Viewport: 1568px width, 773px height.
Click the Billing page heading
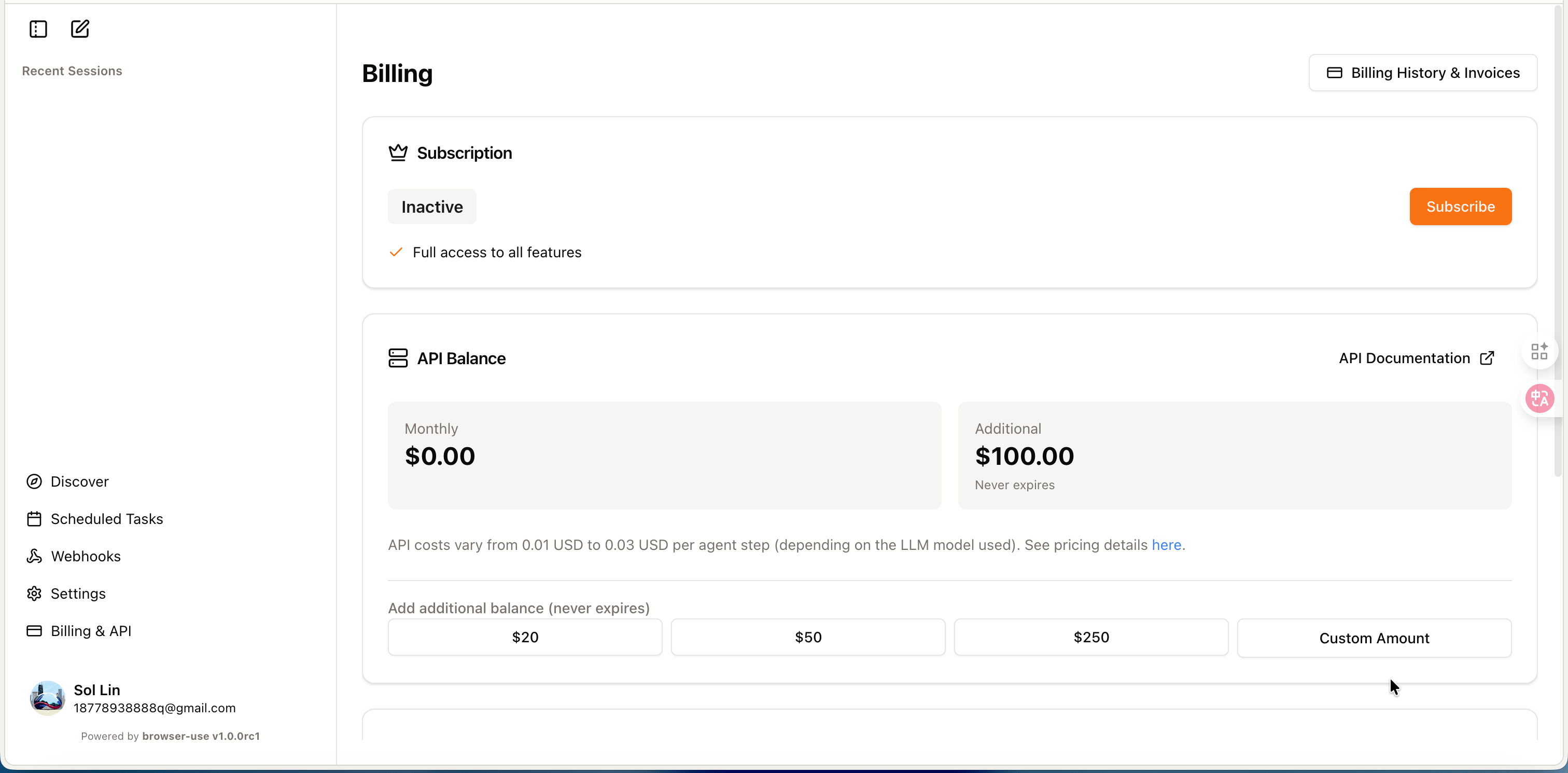397,73
